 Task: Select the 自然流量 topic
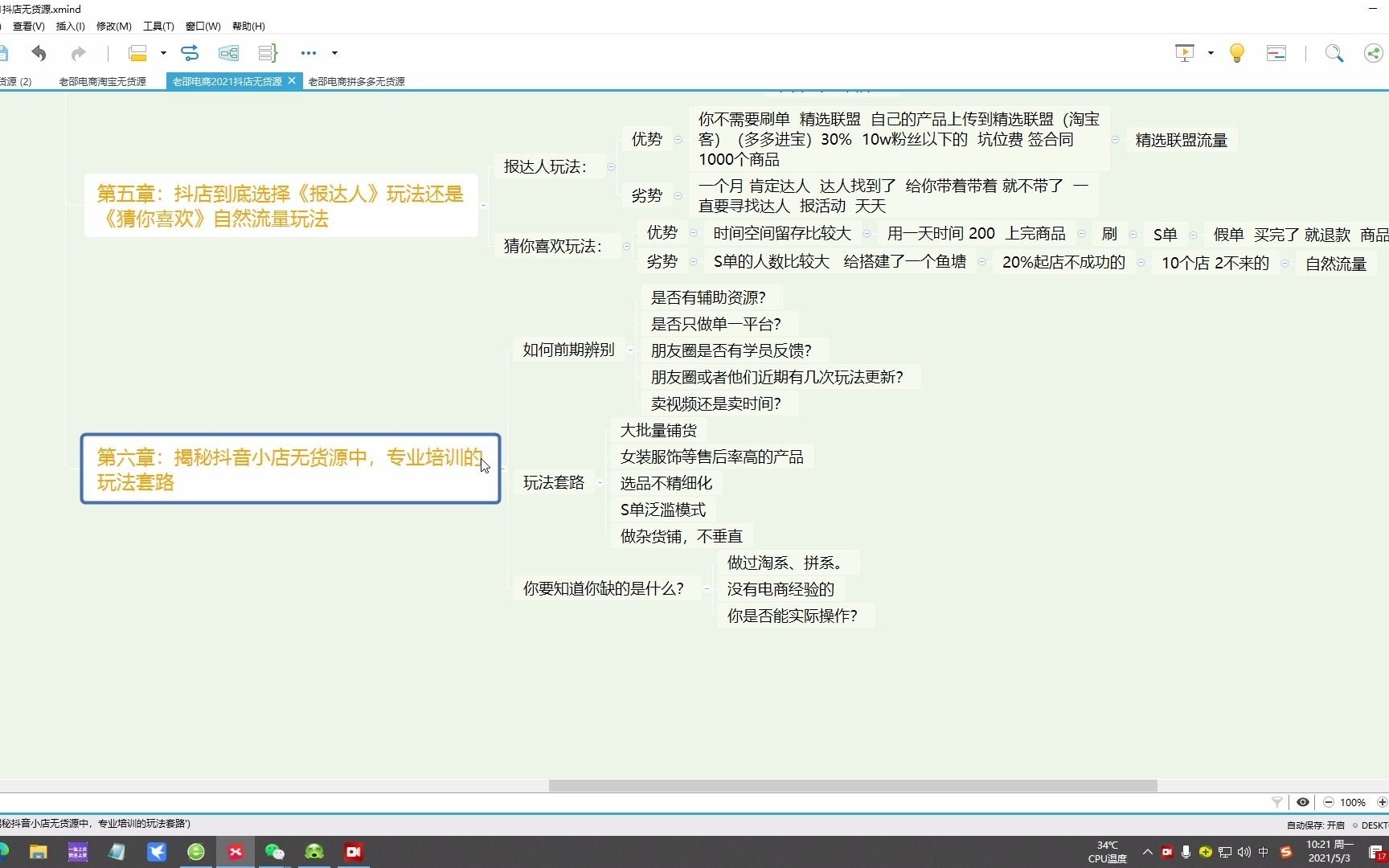(x=1336, y=264)
